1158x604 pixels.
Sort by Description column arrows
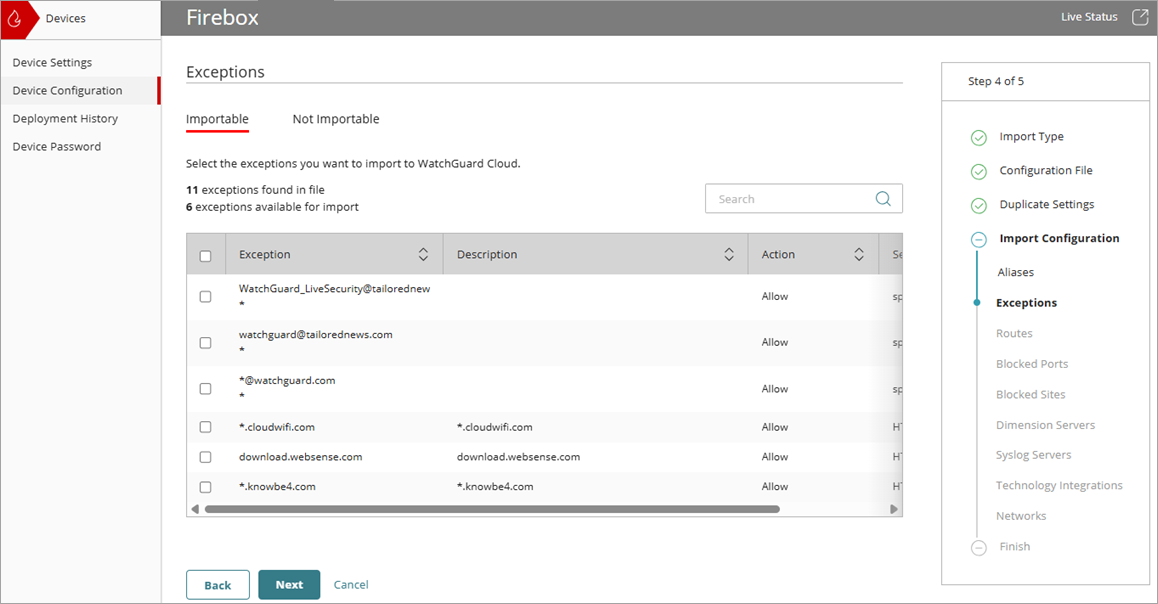(x=729, y=254)
